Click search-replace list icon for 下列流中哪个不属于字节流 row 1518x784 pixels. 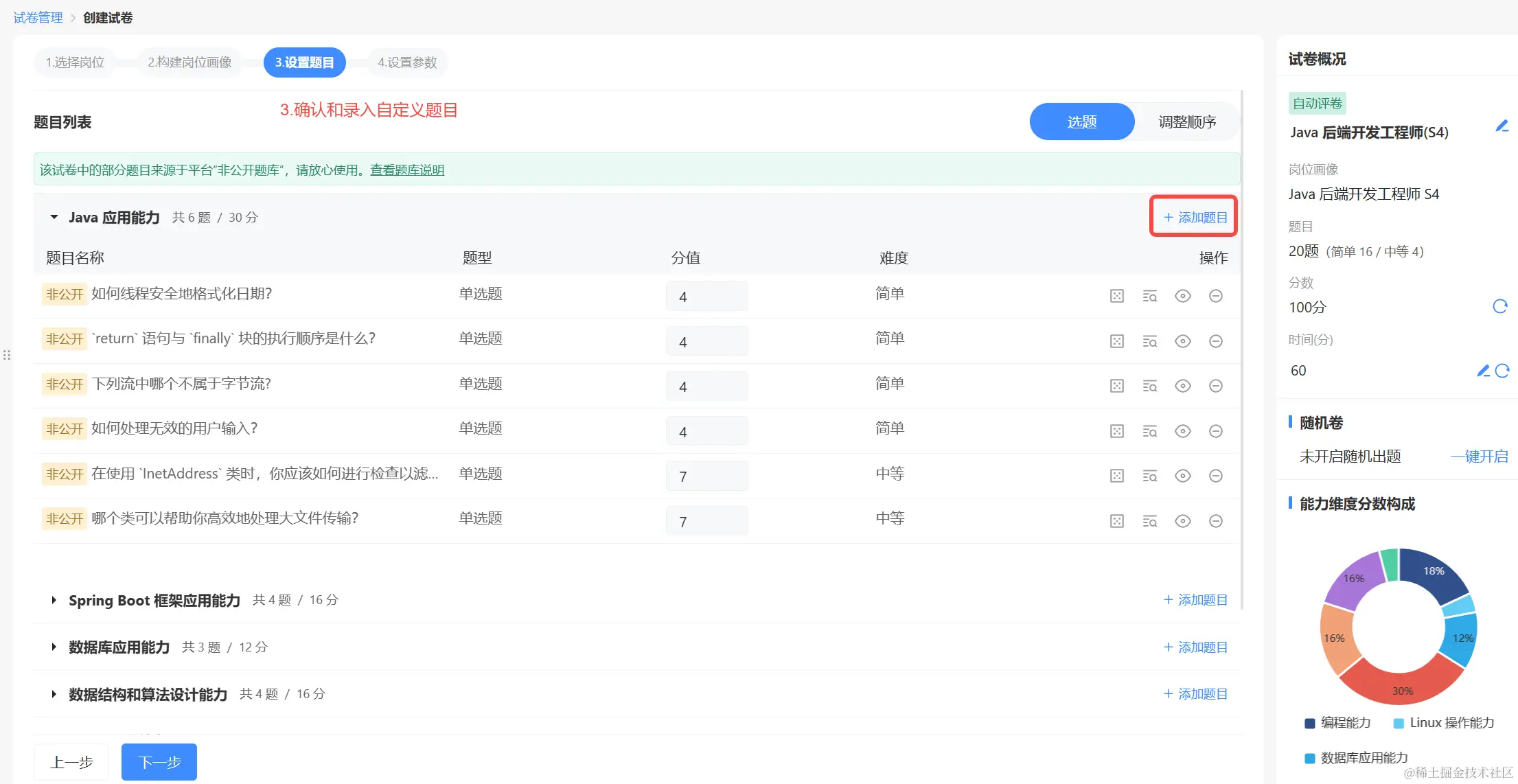click(x=1149, y=386)
